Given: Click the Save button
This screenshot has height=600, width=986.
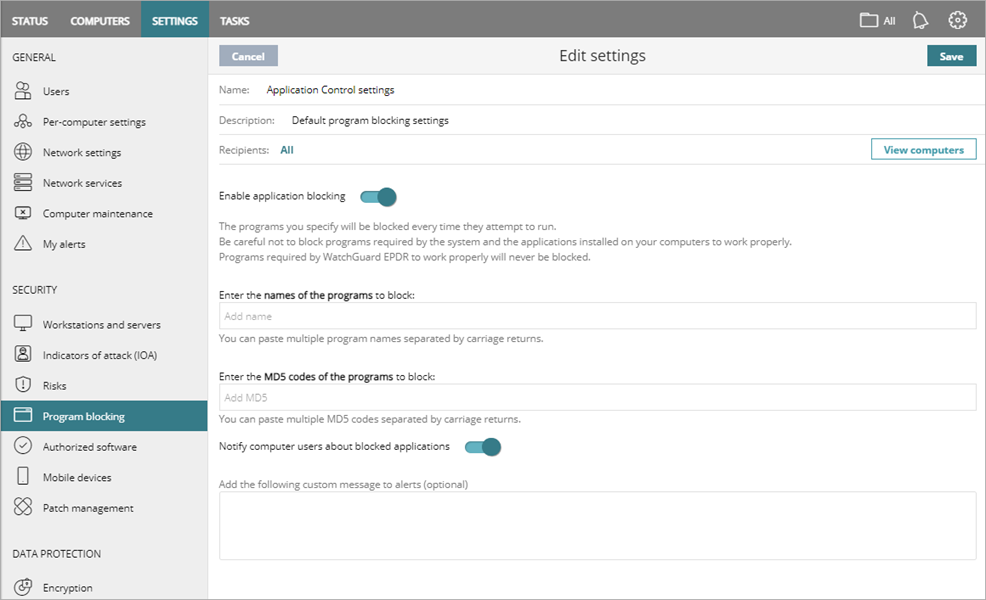Looking at the screenshot, I should (951, 56).
